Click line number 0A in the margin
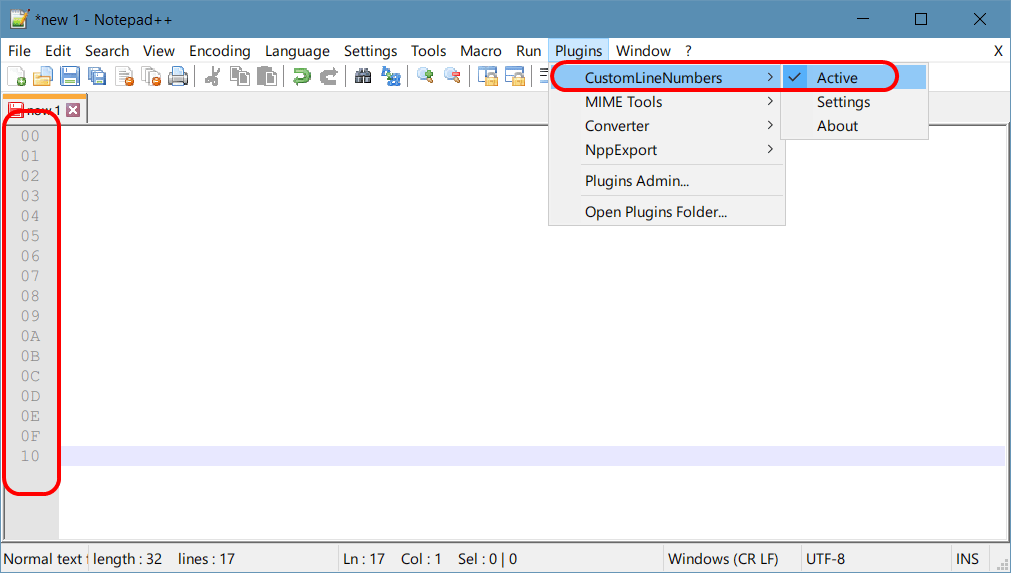This screenshot has width=1011, height=573. (x=30, y=336)
